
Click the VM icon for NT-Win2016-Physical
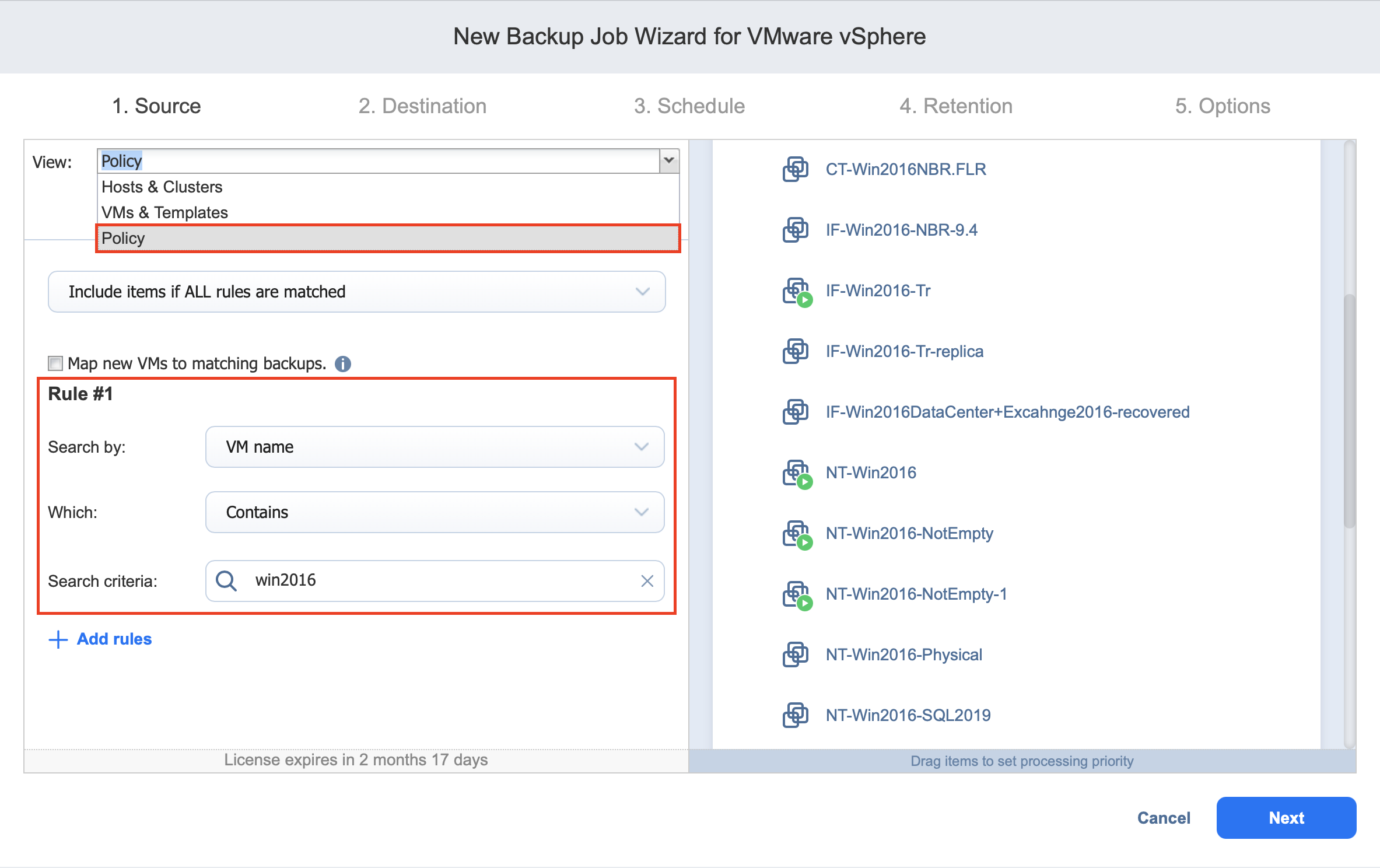(795, 654)
